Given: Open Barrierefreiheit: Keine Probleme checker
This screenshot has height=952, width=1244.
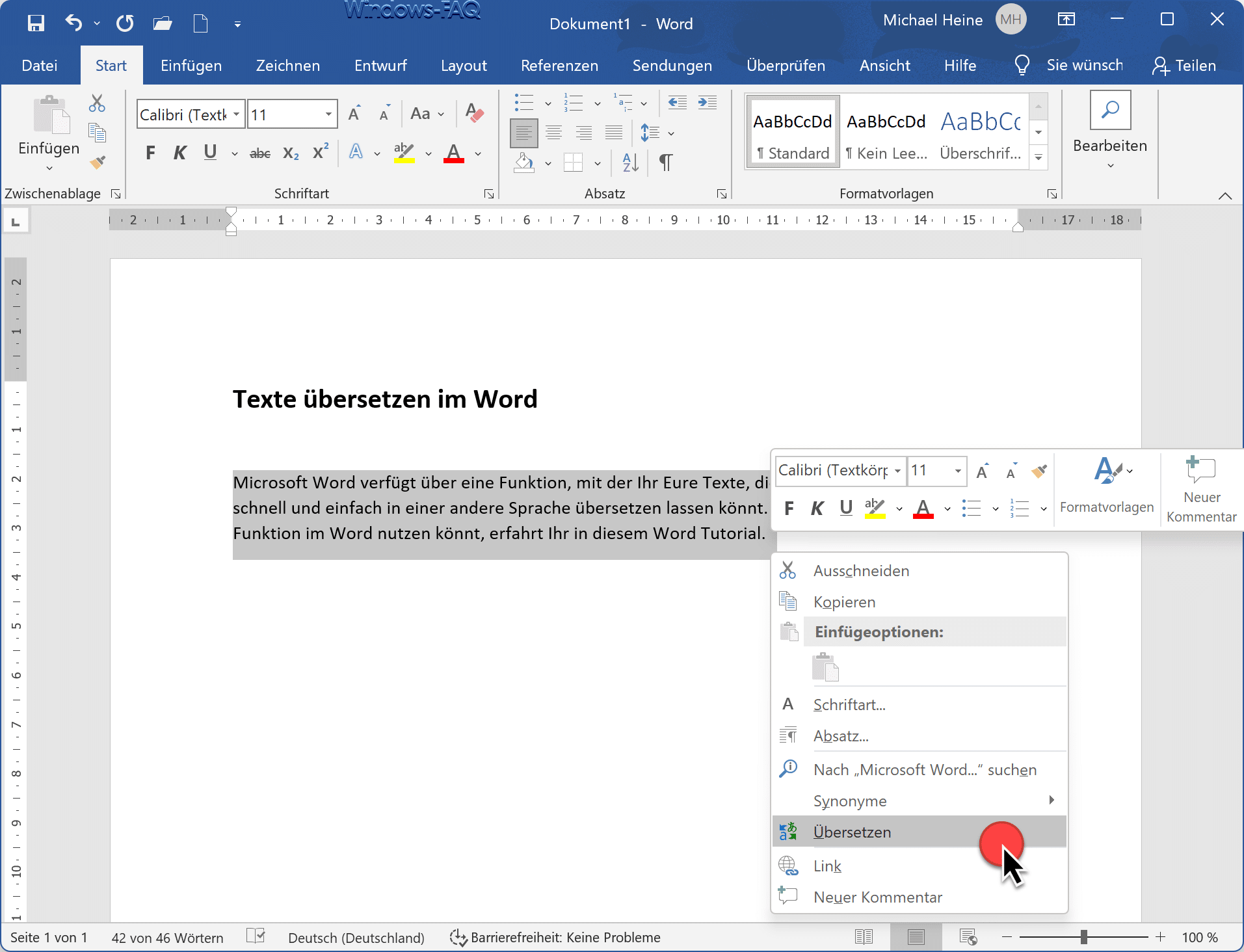Looking at the screenshot, I should tap(555, 938).
